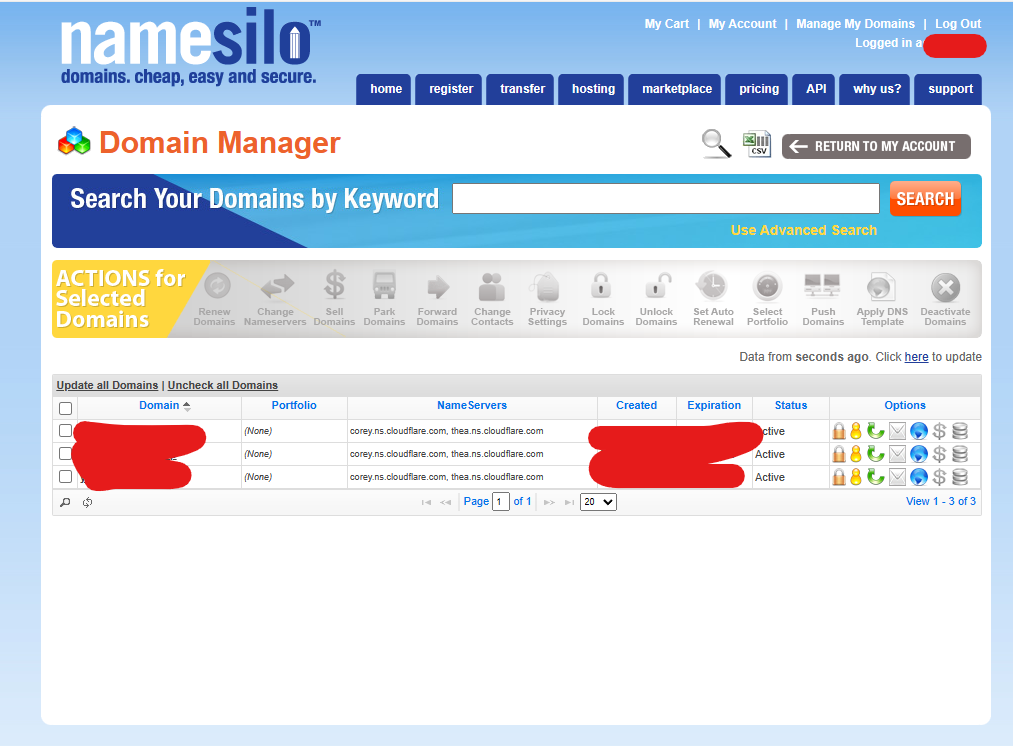Click the orange SEARCH button
This screenshot has height=746, width=1013.
[x=925, y=199]
